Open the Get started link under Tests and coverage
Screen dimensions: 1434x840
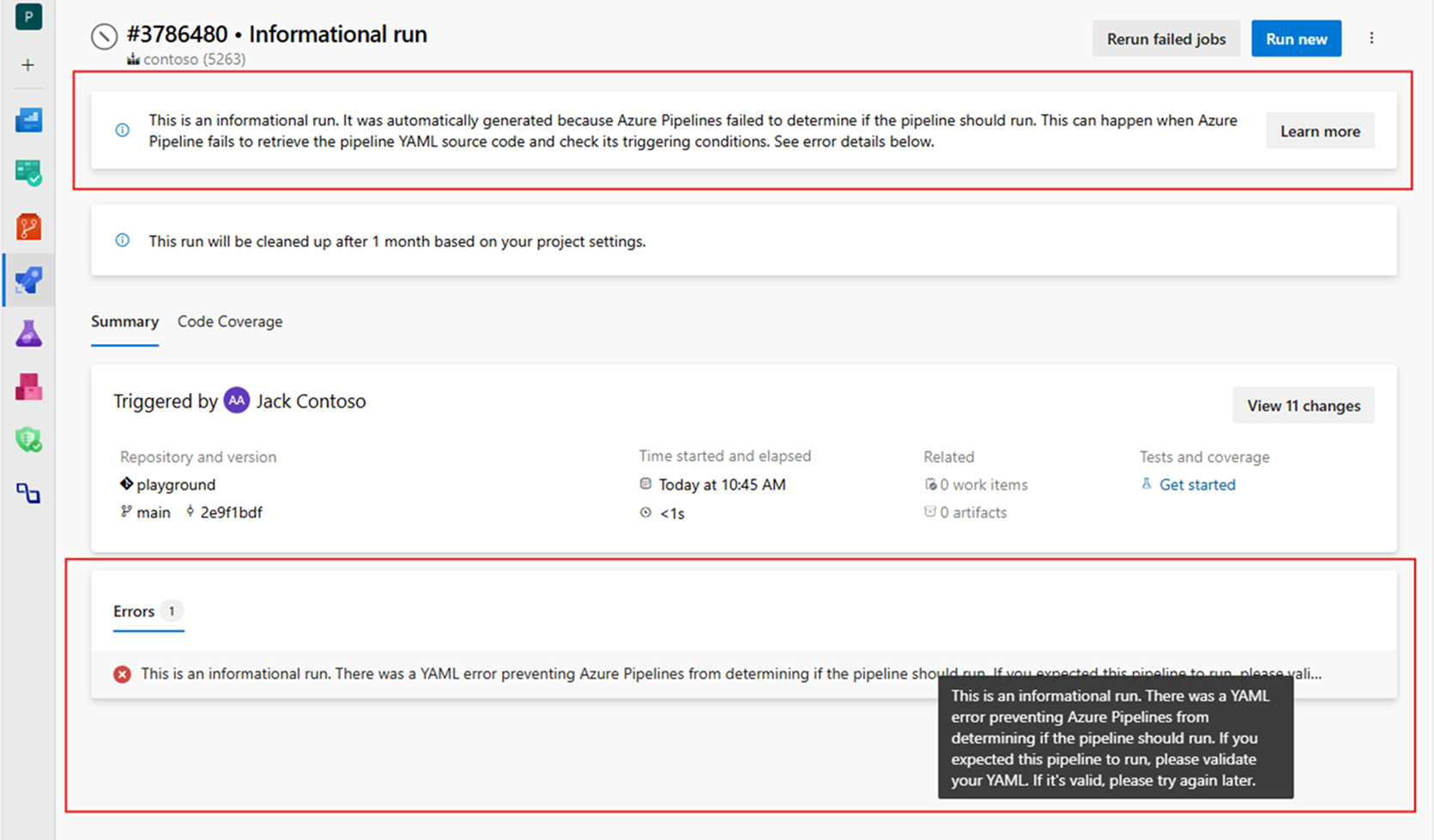[x=1197, y=484]
